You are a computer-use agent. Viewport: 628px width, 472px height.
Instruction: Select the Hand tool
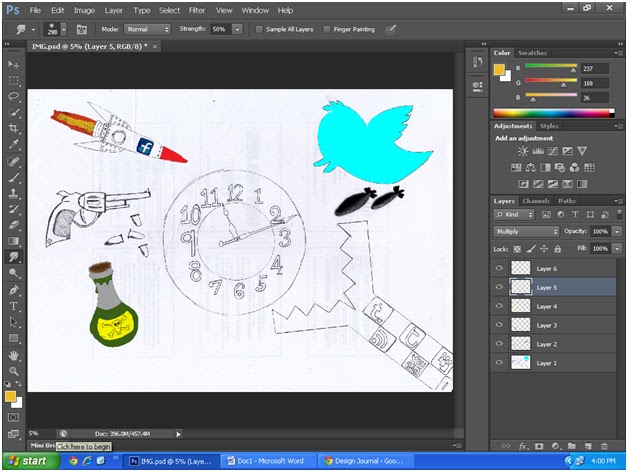(14, 355)
